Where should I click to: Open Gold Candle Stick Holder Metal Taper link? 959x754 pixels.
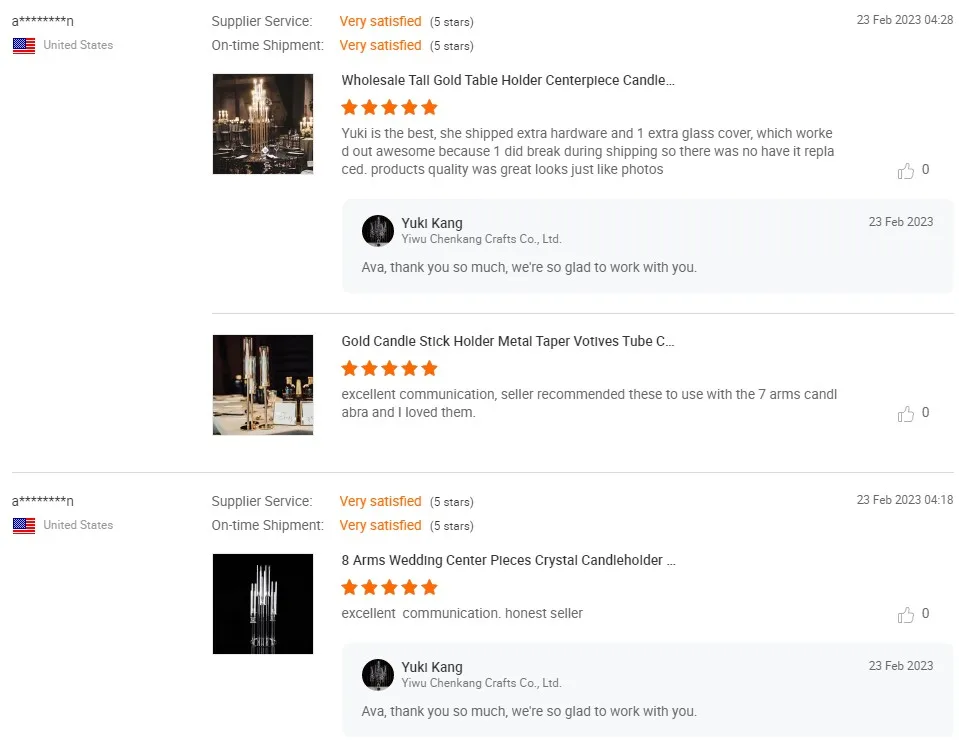click(508, 341)
